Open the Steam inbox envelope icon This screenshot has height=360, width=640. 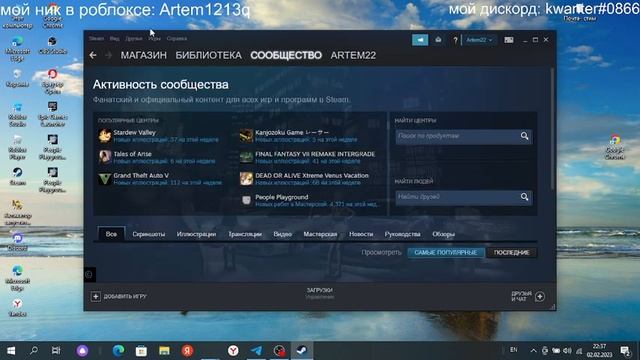[x=438, y=40]
